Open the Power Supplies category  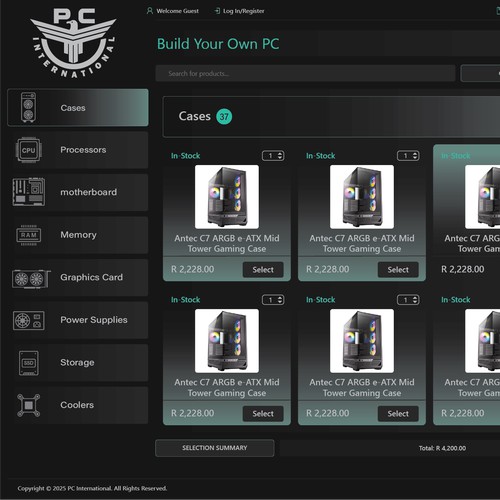tap(80, 320)
